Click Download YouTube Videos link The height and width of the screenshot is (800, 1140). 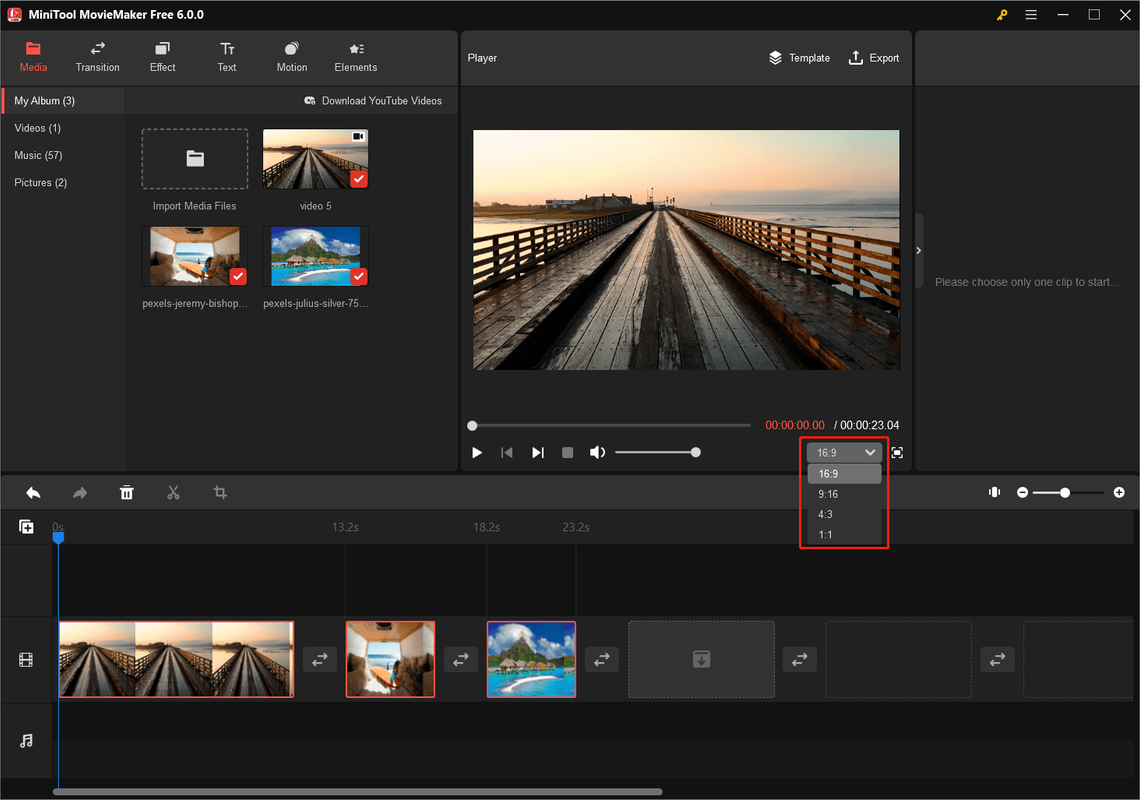click(373, 100)
